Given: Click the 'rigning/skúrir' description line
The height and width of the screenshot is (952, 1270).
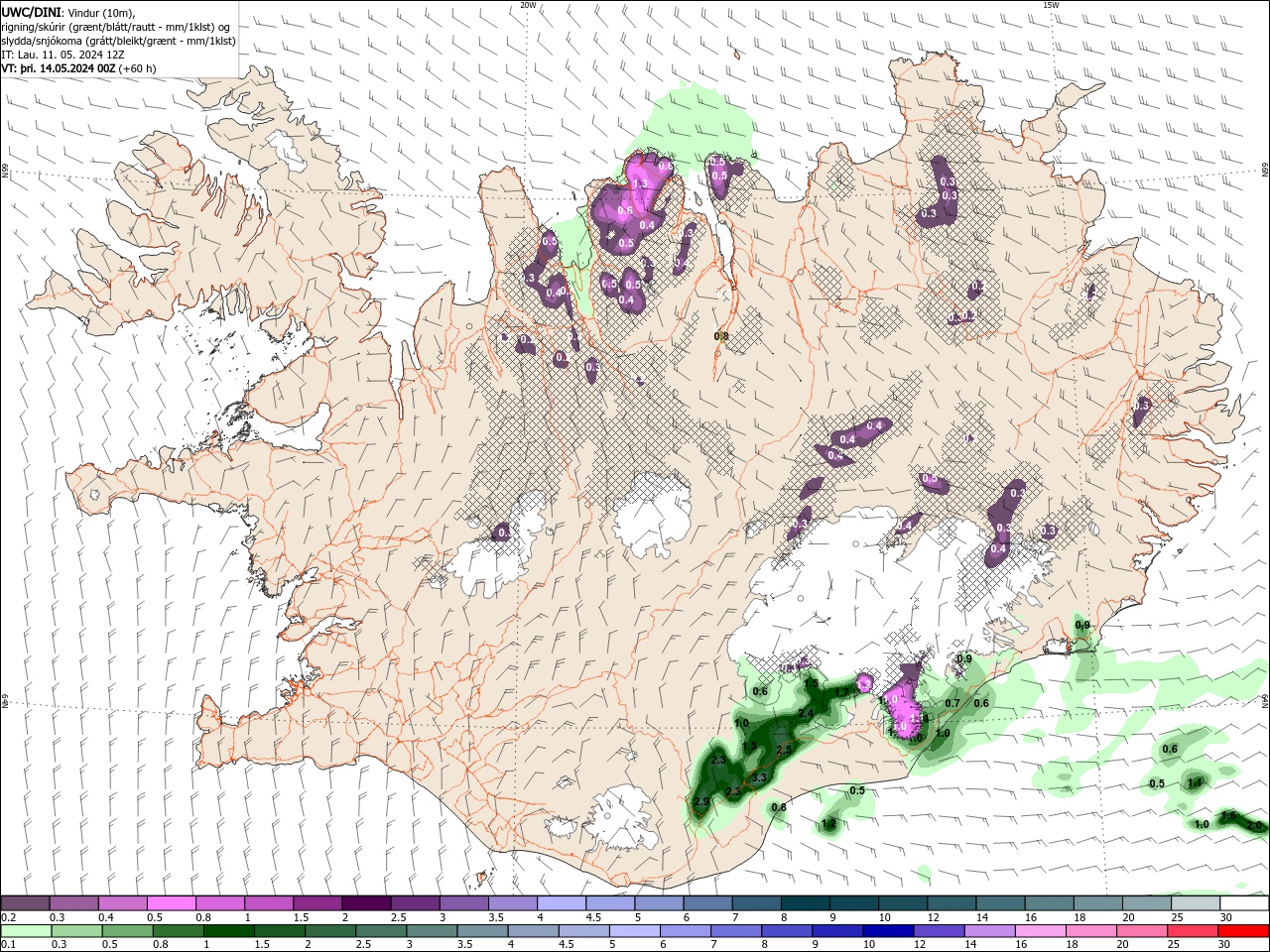Looking at the screenshot, I should point(115,27).
